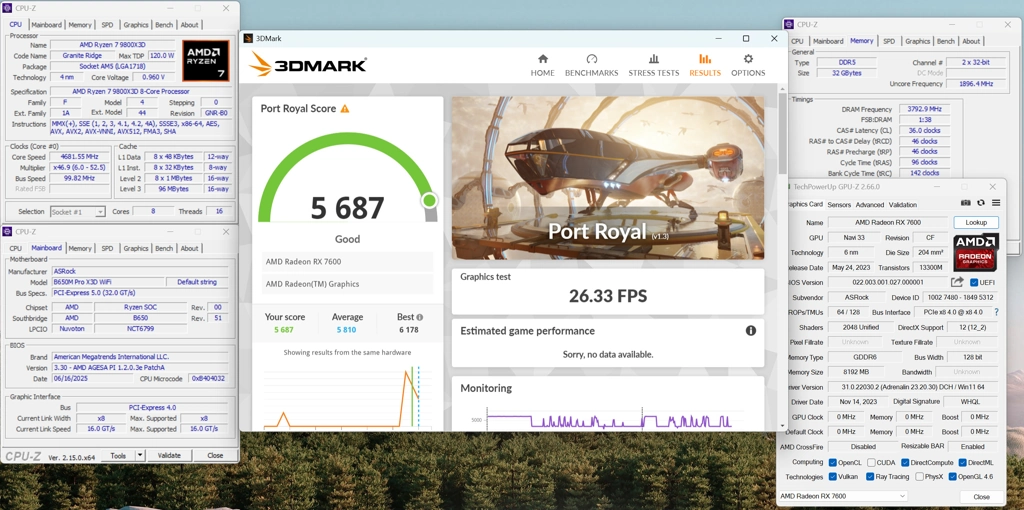Open SPD tab in the lower-left CPU-Z window

tap(107, 248)
